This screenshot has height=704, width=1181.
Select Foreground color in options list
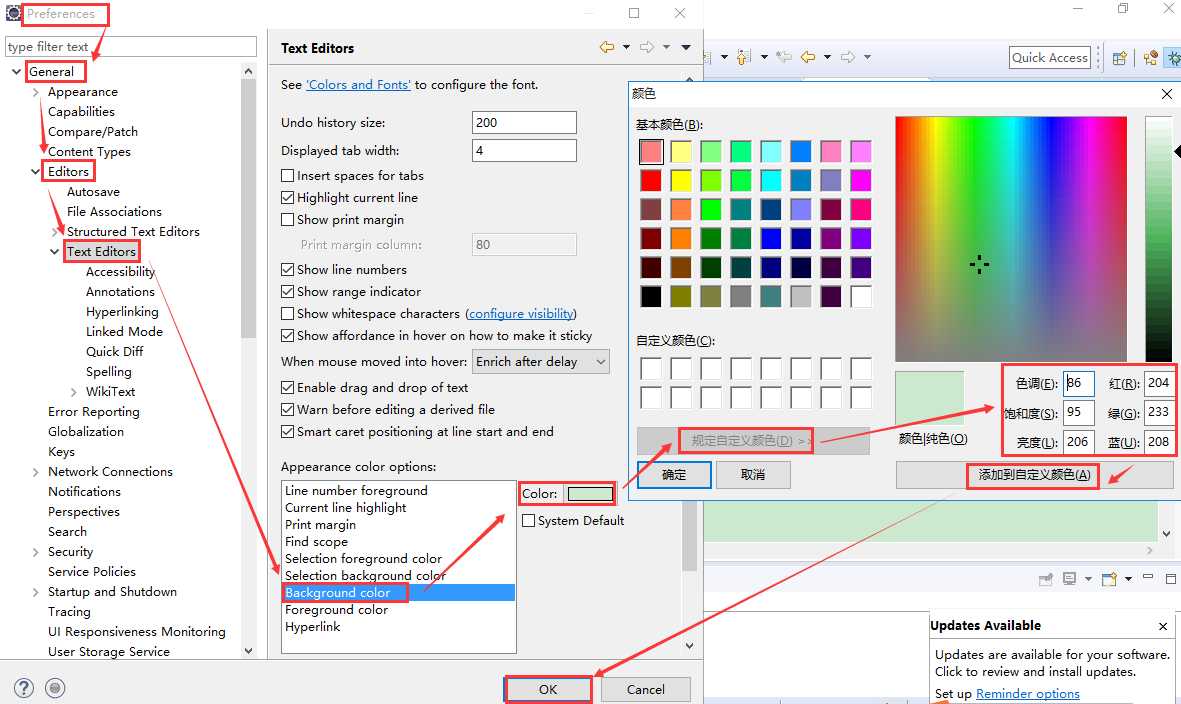point(398,610)
